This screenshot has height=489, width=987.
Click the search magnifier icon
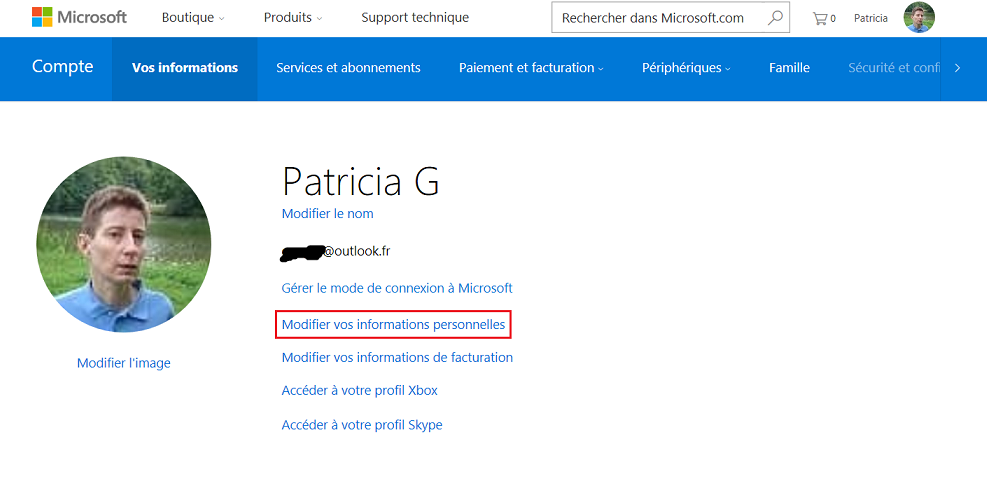776,18
